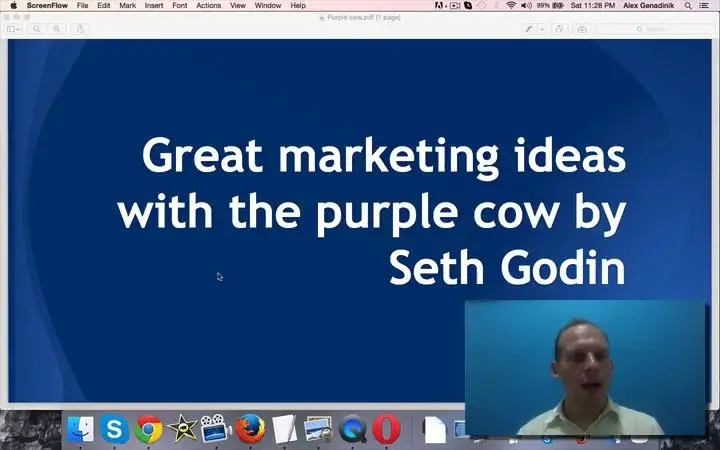Open the Alex Genadinik user menu
This screenshot has width=720, height=450.
click(x=648, y=6)
